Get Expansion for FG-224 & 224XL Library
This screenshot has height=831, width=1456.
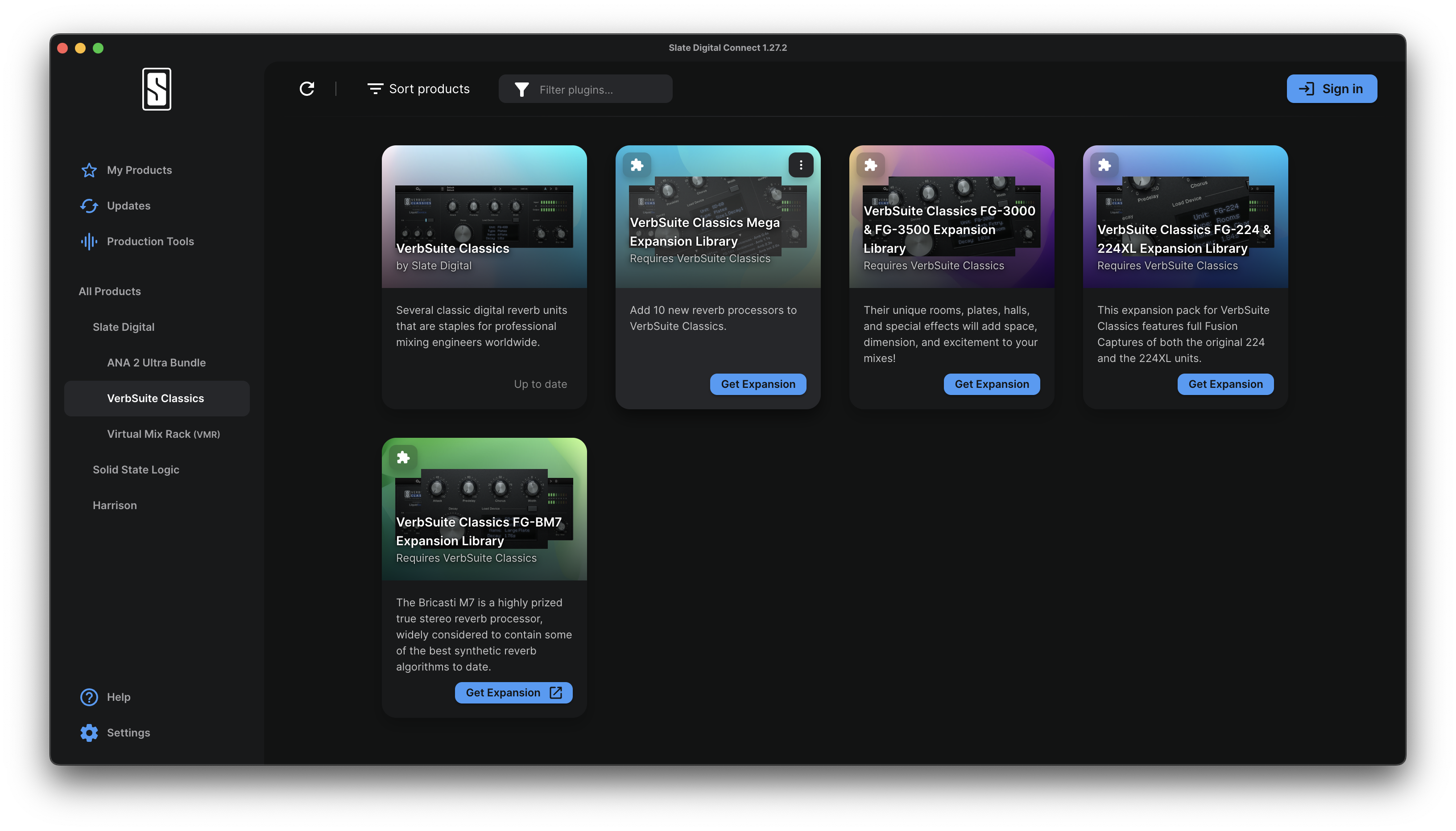click(x=1225, y=384)
